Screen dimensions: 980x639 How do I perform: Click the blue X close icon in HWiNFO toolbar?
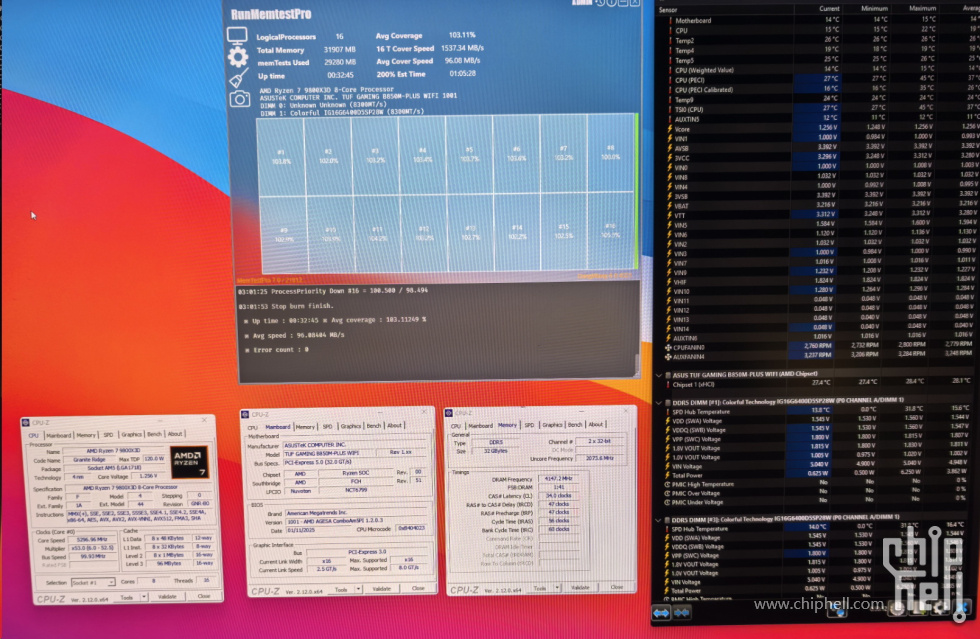(962, 608)
